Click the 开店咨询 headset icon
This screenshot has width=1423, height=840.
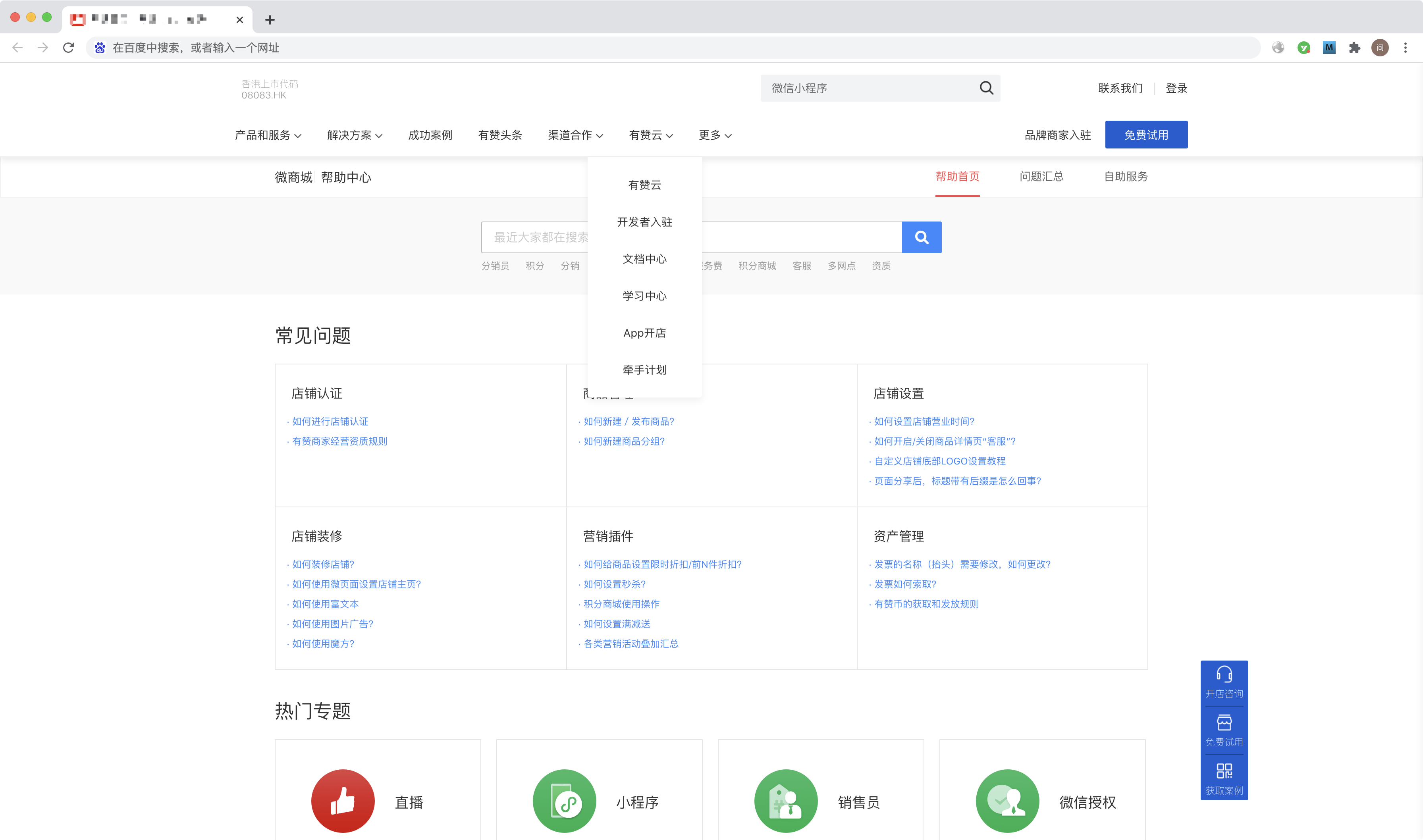click(1224, 674)
